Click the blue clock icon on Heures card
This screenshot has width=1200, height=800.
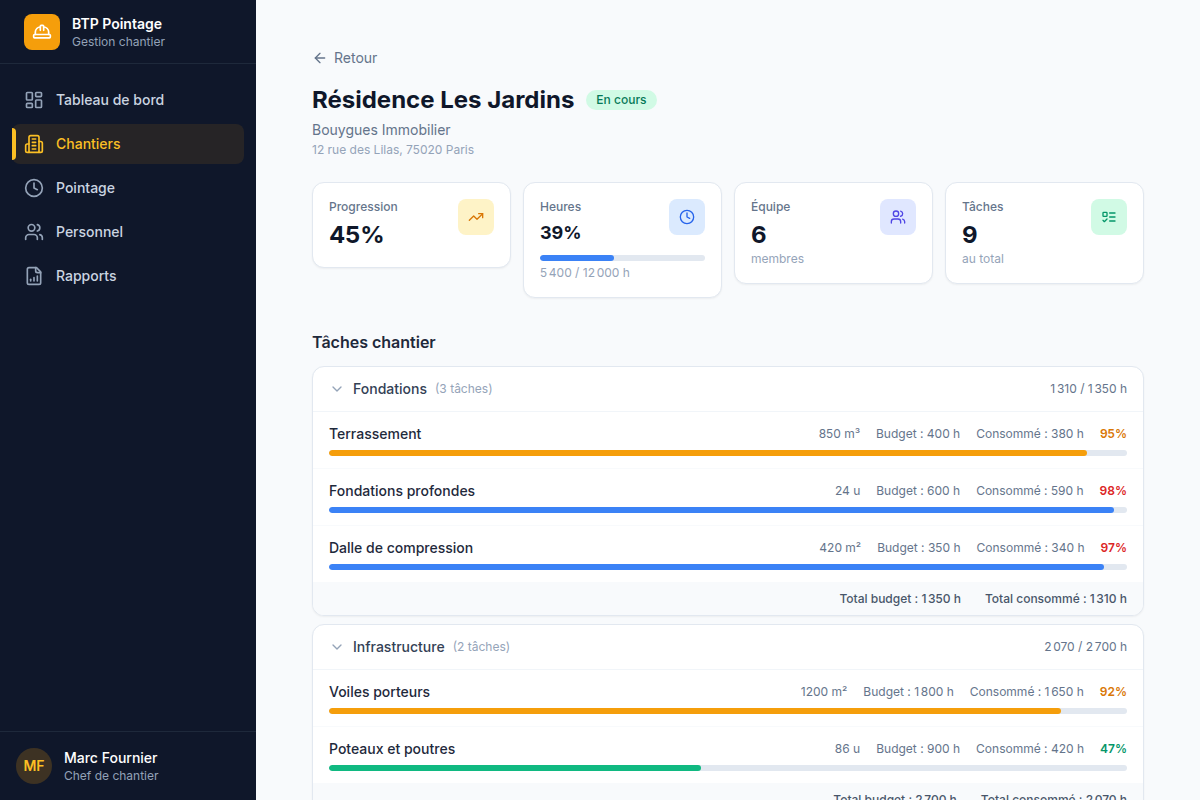click(687, 217)
